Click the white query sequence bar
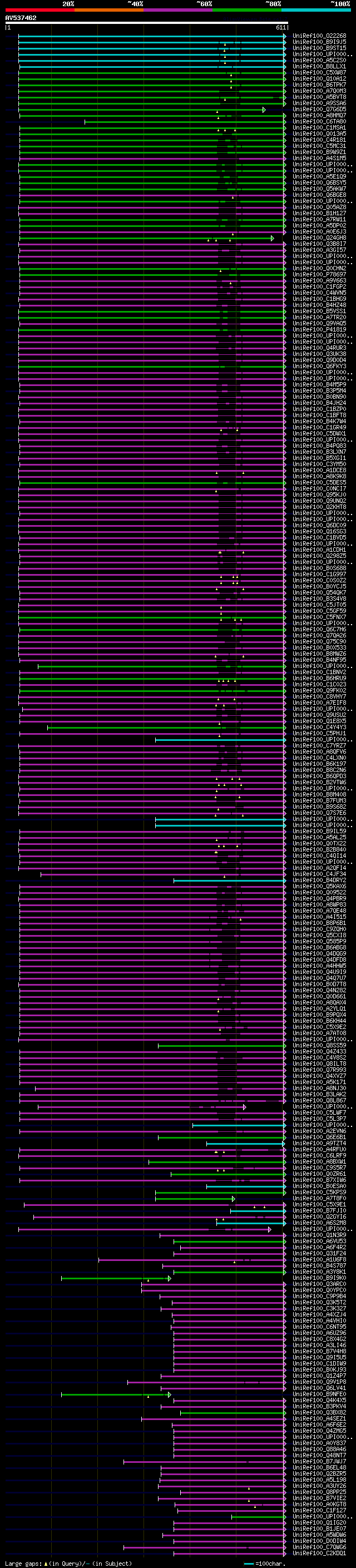 click(x=147, y=23)
